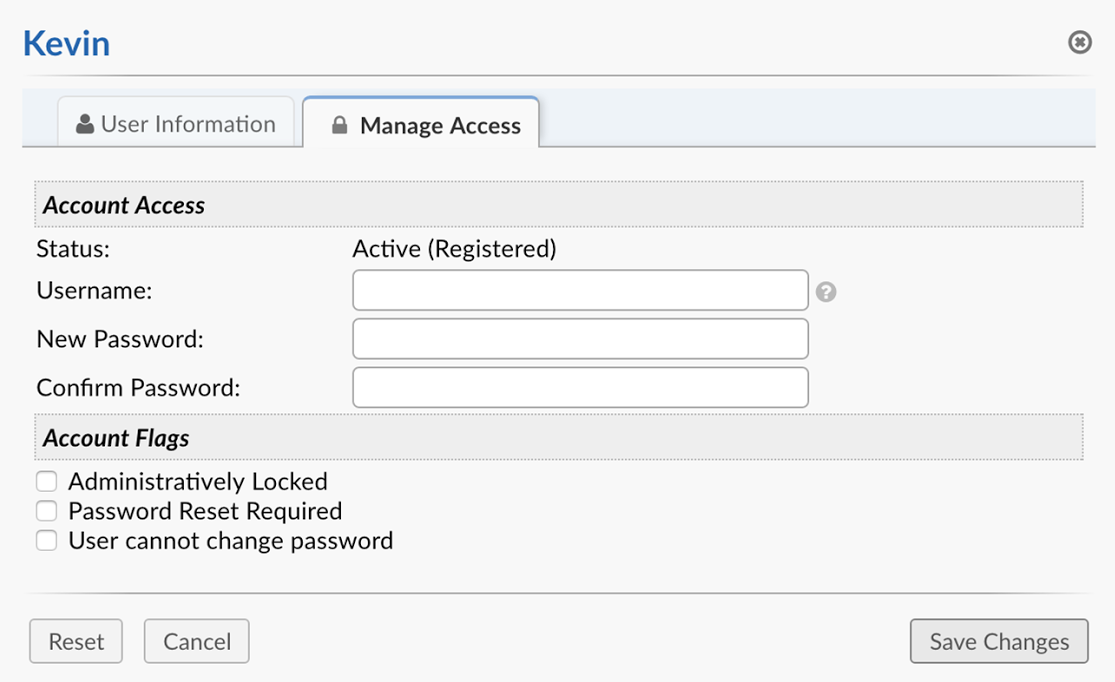Viewport: 1115px width, 682px height.
Task: Click the Kevin heading link
Action: point(65,43)
